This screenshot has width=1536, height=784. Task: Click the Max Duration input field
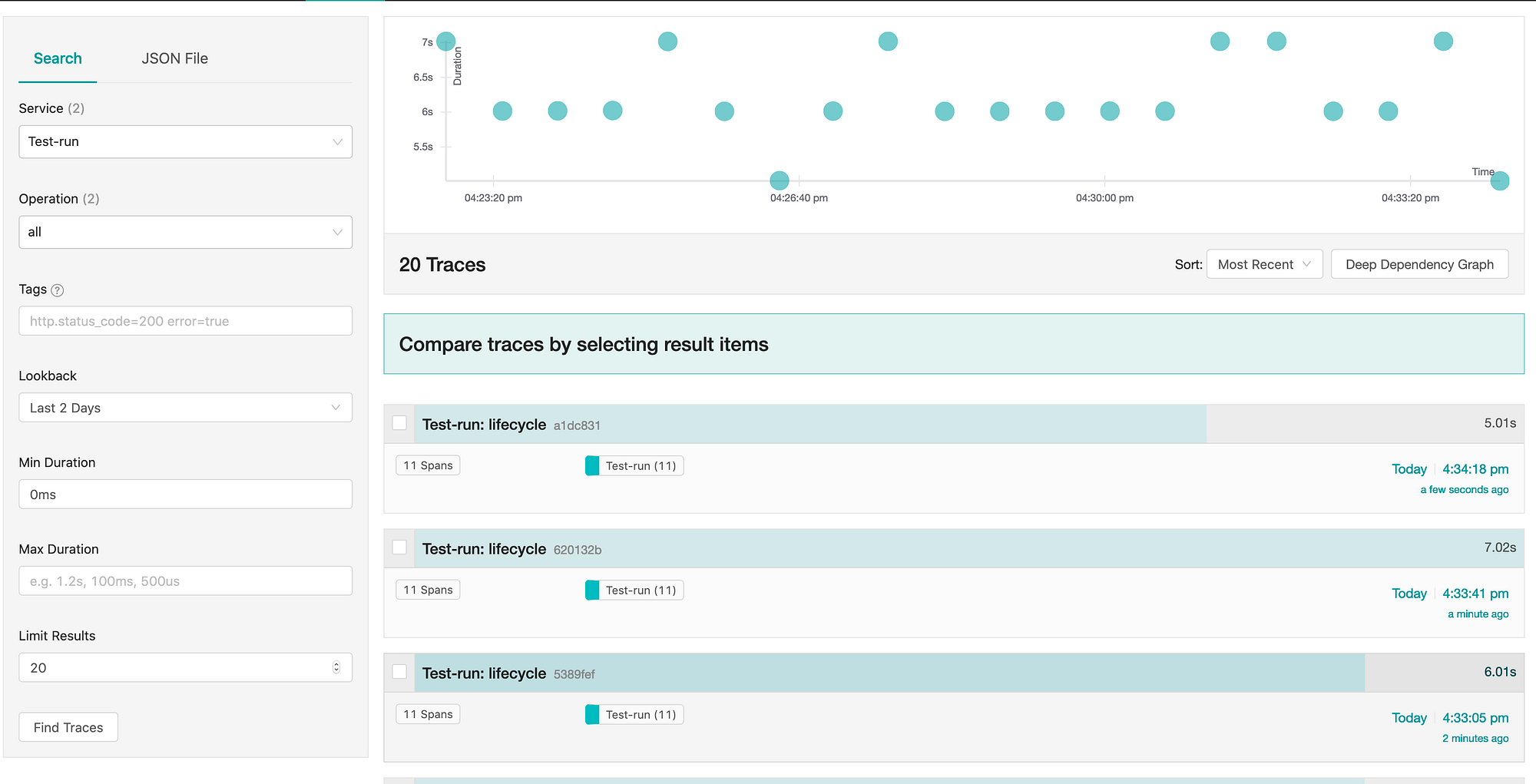(x=184, y=581)
